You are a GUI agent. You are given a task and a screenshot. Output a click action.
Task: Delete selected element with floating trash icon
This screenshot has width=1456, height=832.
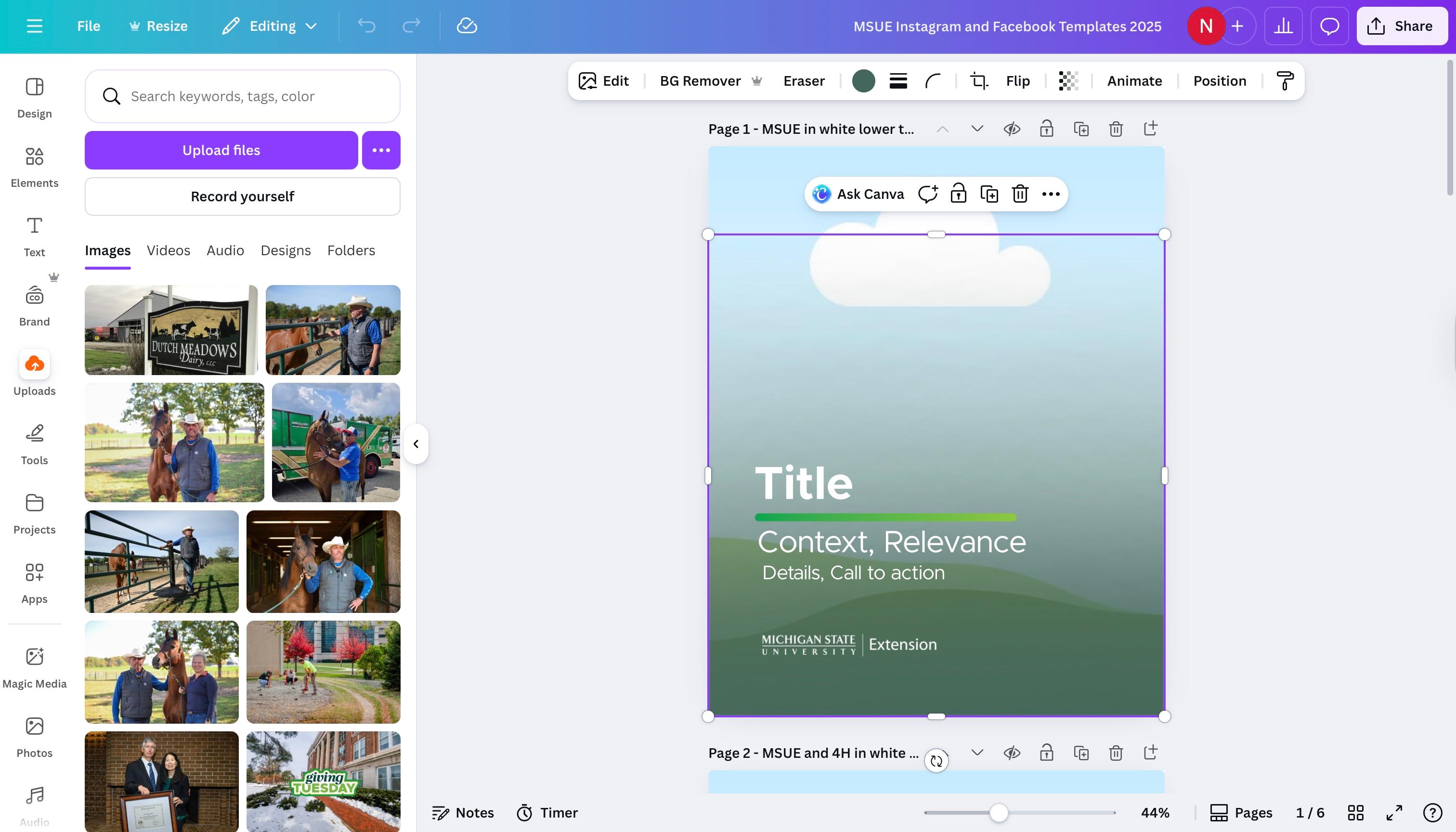click(x=1020, y=195)
